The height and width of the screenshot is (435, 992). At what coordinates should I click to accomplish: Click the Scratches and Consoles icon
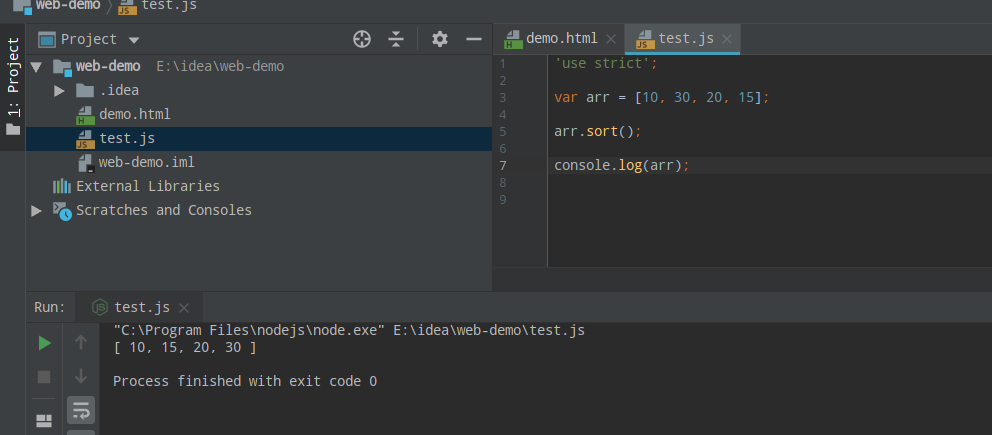[x=62, y=211]
